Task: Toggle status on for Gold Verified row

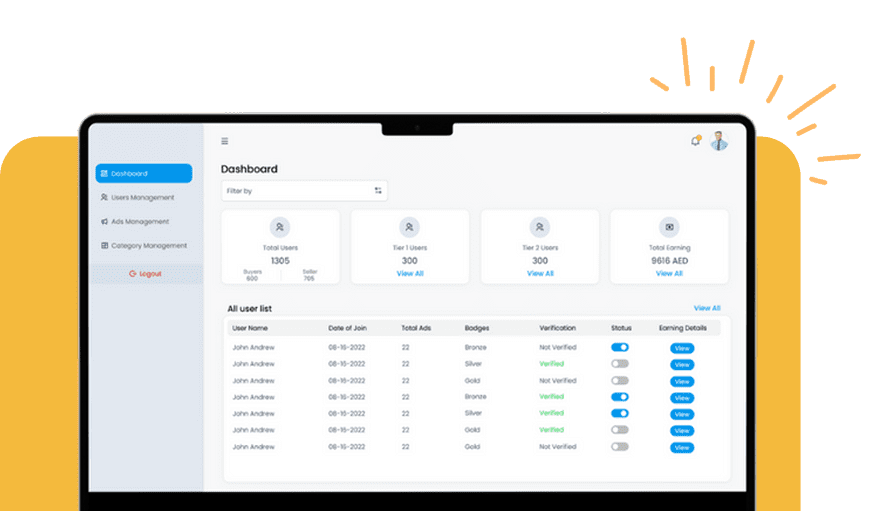Action: (x=620, y=430)
